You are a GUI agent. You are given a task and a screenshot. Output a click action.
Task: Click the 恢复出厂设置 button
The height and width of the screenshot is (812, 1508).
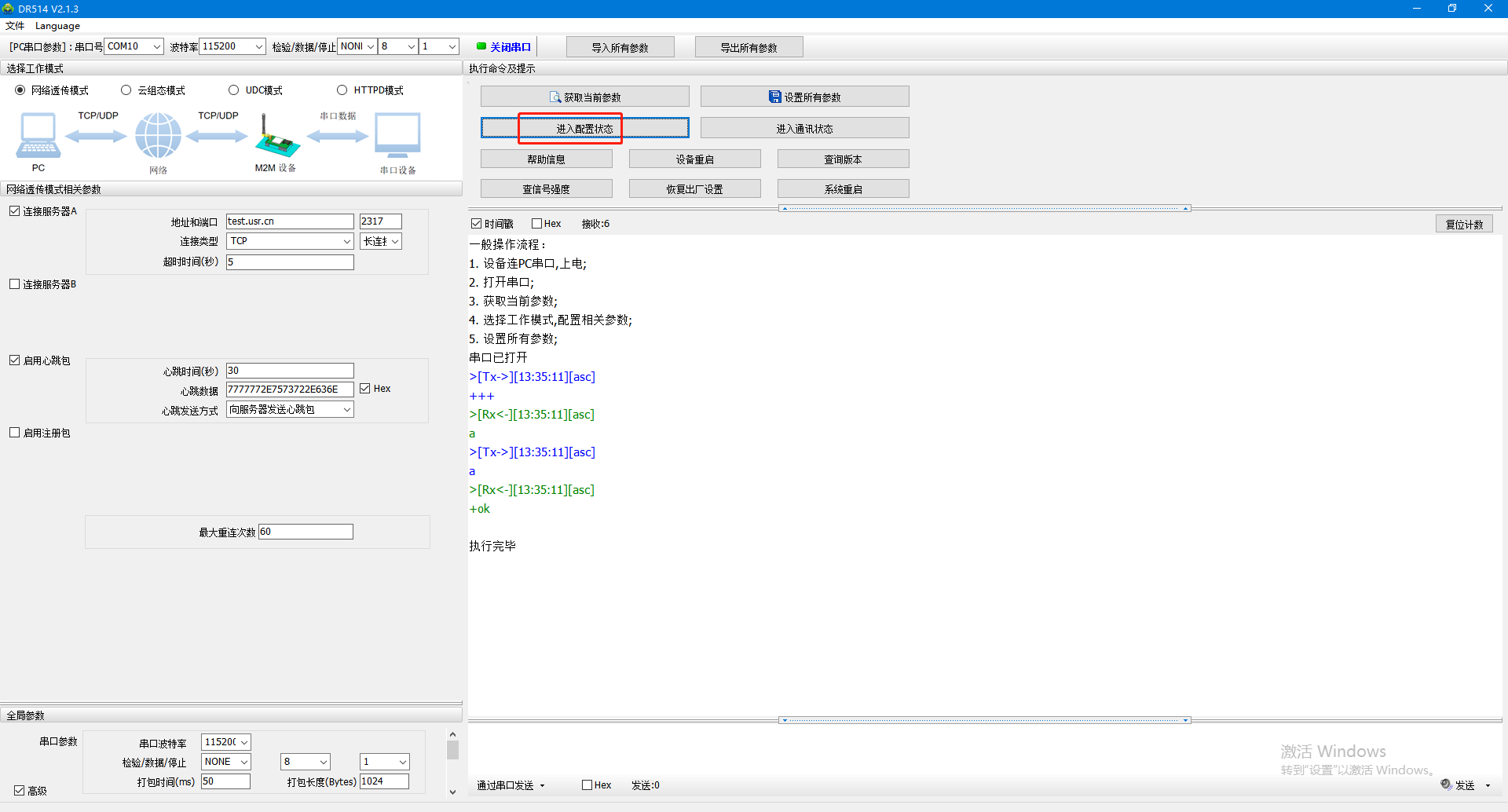[x=694, y=189]
